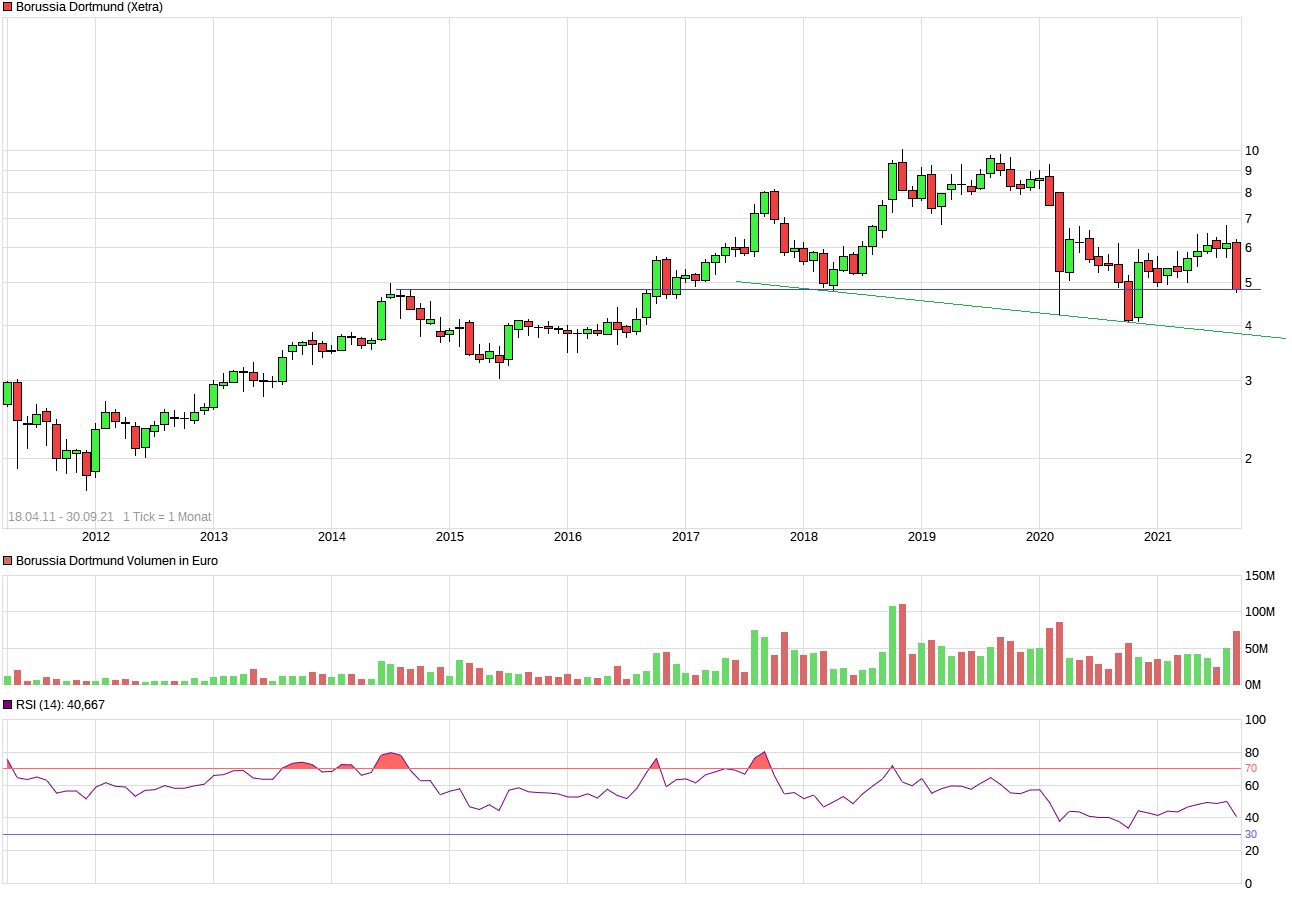Select the 2018 year label on the time axis

[x=803, y=537]
